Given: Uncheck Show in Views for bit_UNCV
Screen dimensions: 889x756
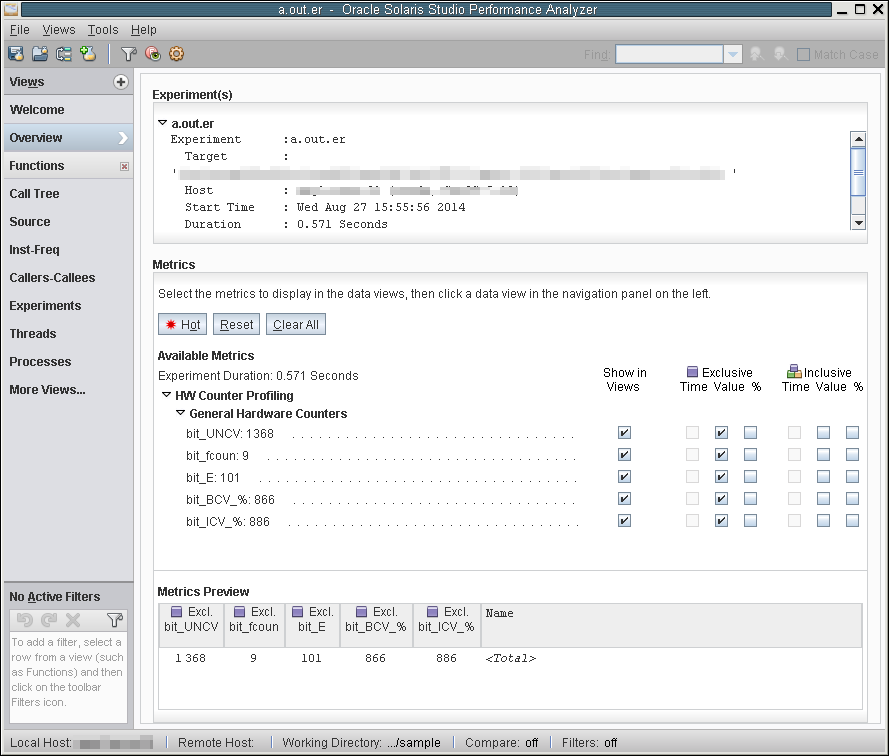Looking at the screenshot, I should coord(624,433).
